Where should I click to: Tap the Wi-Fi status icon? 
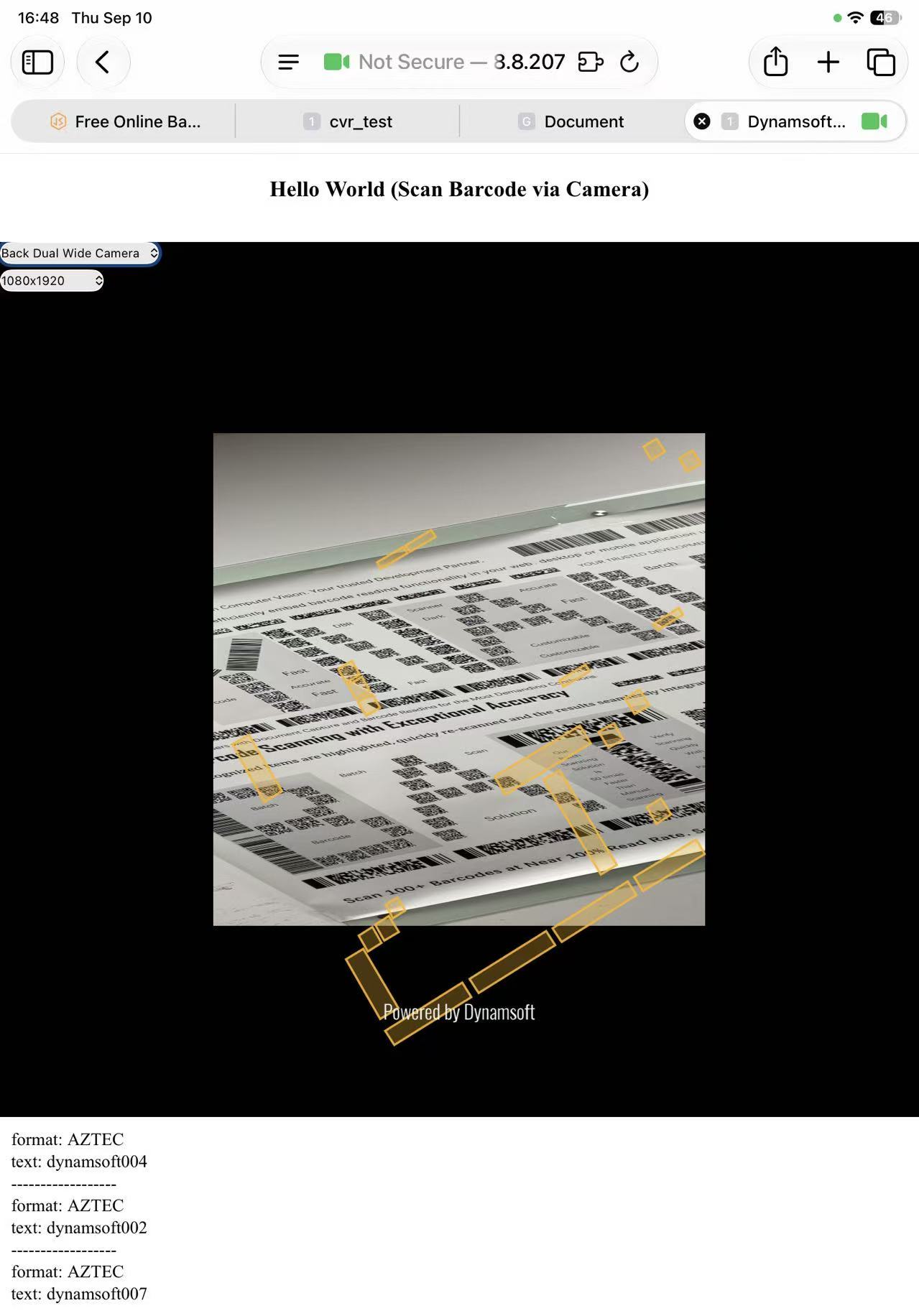coord(855,18)
